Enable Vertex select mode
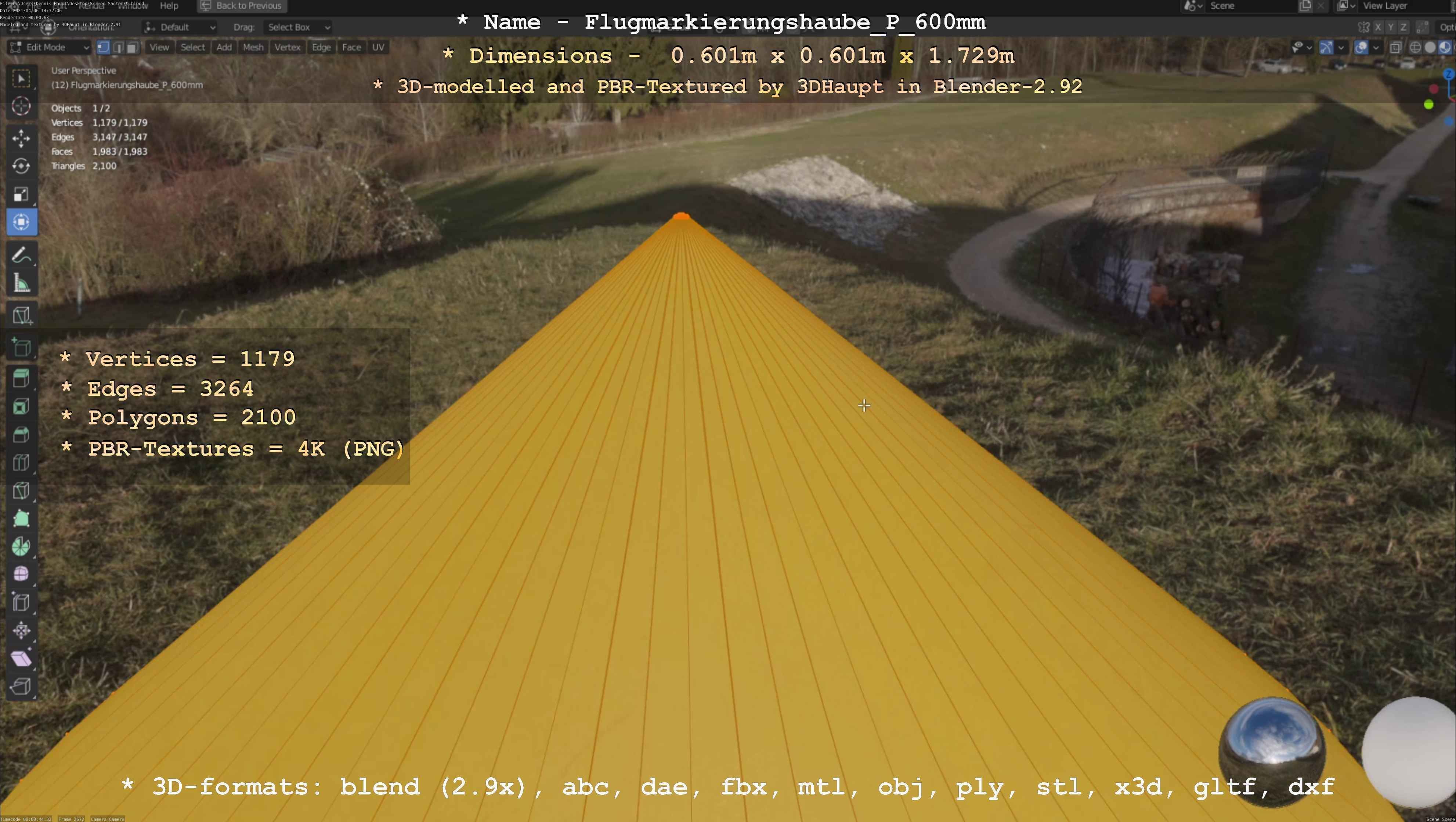 104,47
